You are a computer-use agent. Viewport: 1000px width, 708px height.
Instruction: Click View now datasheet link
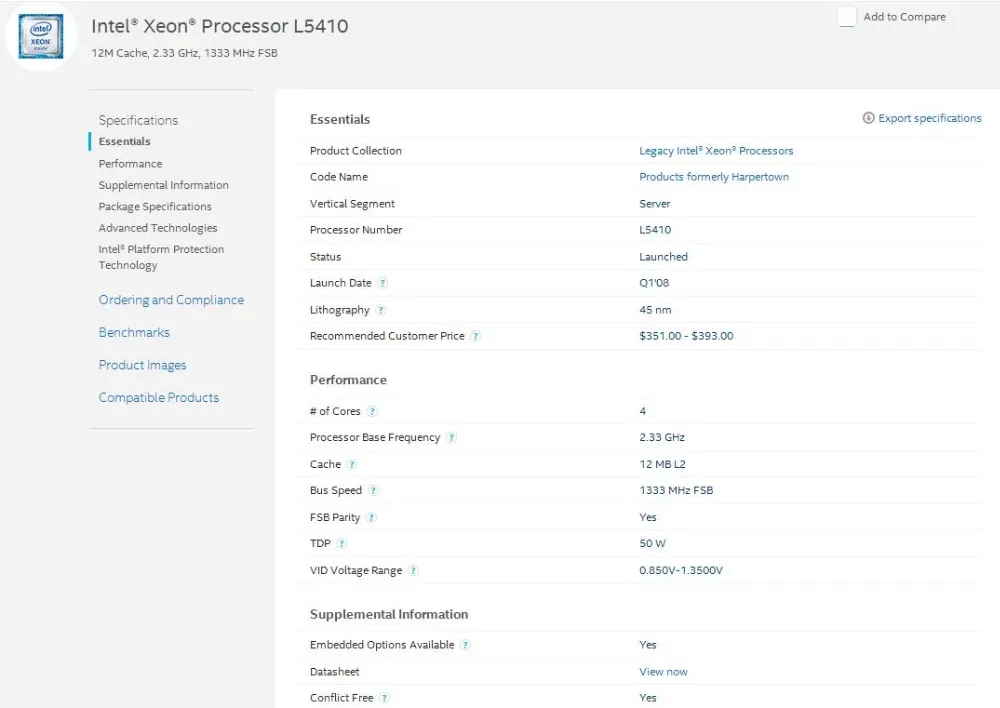pyautogui.click(x=663, y=672)
